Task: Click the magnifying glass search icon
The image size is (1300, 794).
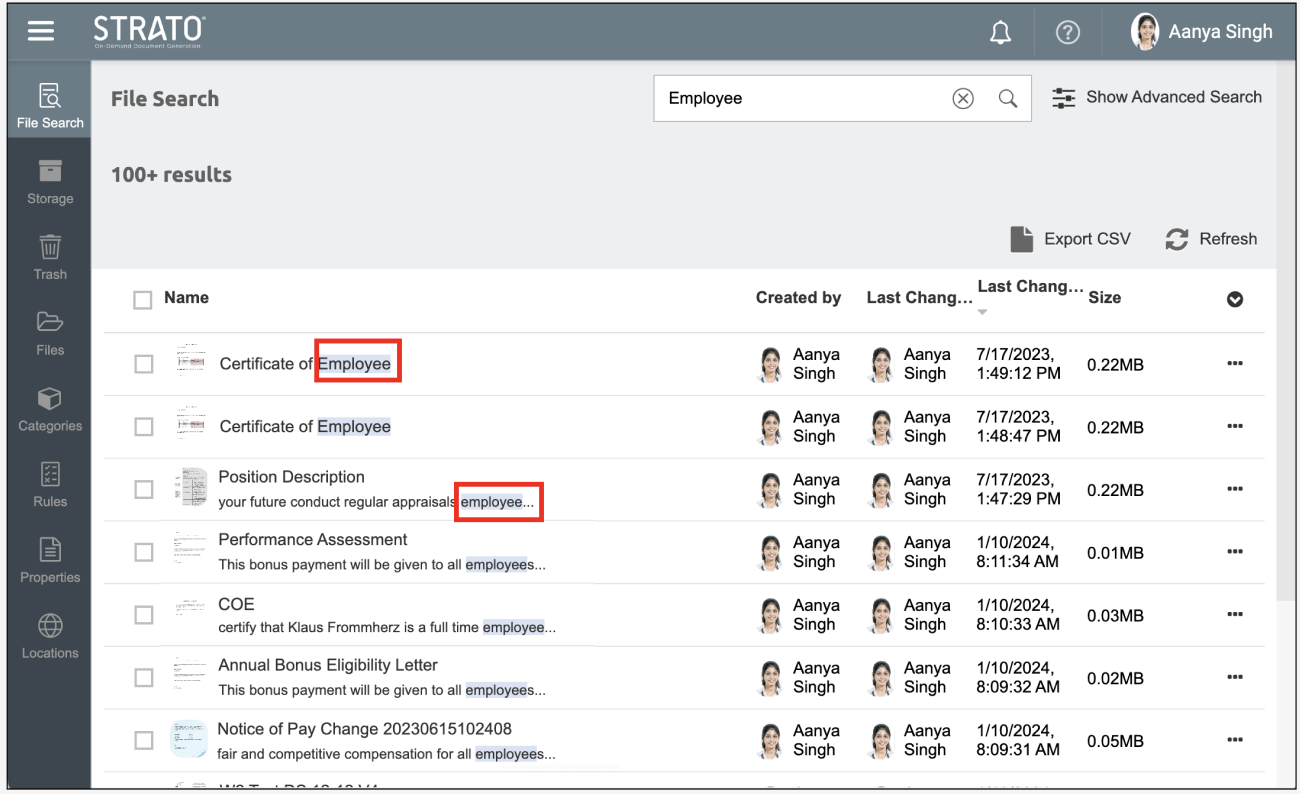Action: pos(1008,98)
